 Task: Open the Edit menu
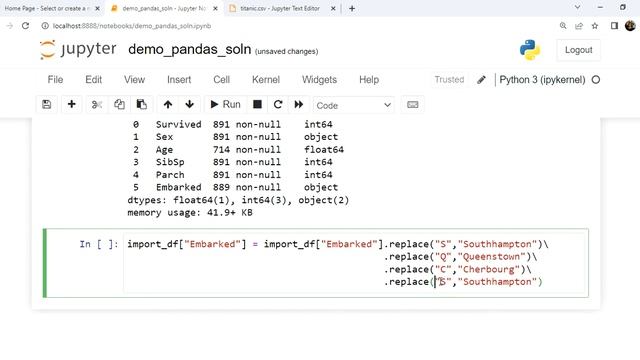[93, 80]
